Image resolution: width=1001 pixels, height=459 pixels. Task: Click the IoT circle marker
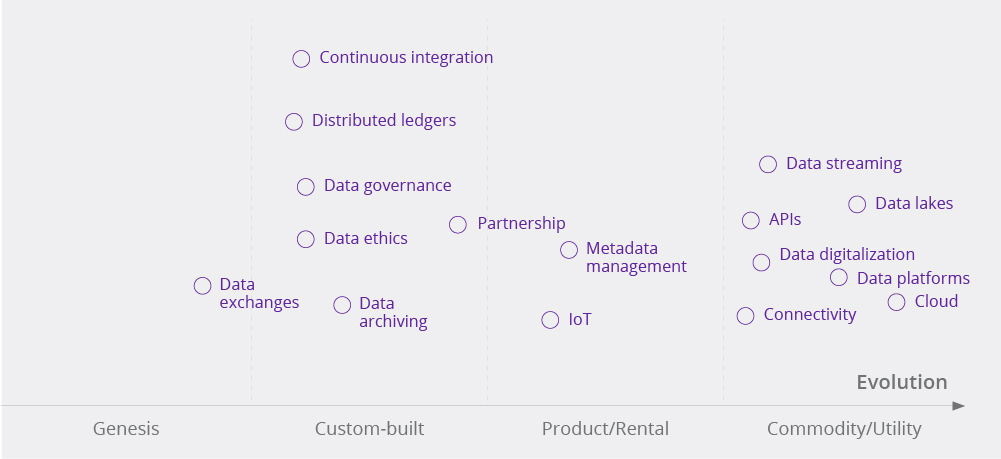point(550,320)
